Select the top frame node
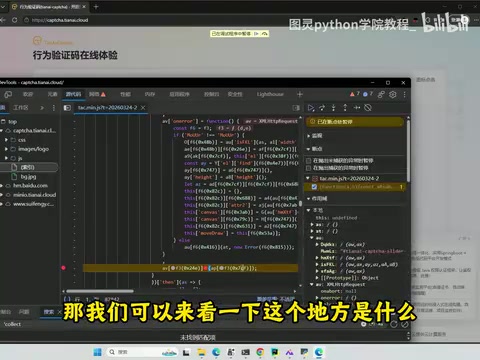 [12, 122]
